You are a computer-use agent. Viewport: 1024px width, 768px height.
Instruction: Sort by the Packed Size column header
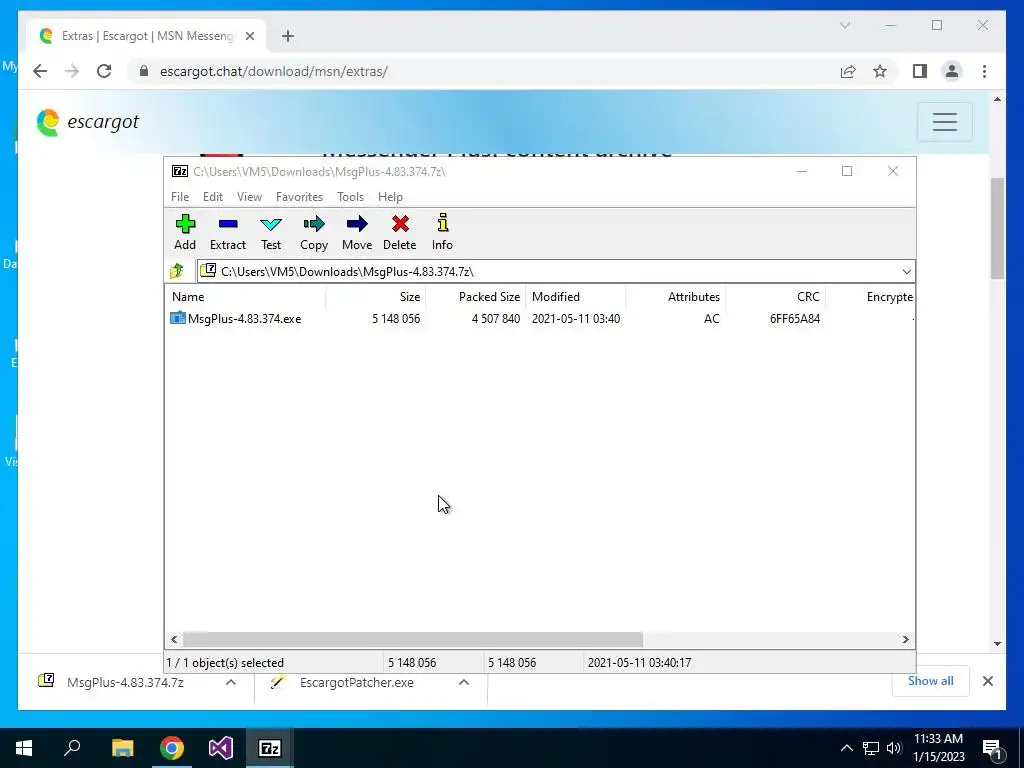476,296
